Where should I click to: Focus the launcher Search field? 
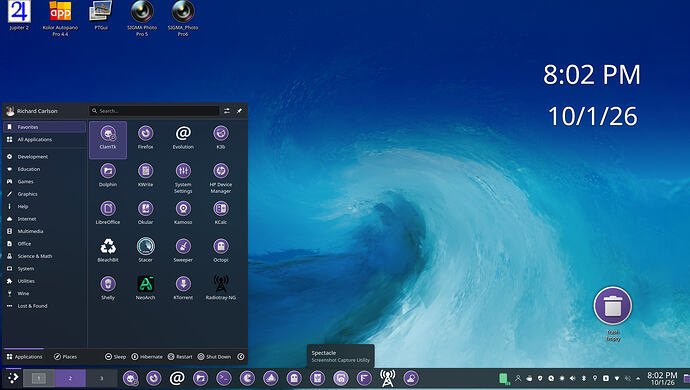pyautogui.click(x=154, y=111)
